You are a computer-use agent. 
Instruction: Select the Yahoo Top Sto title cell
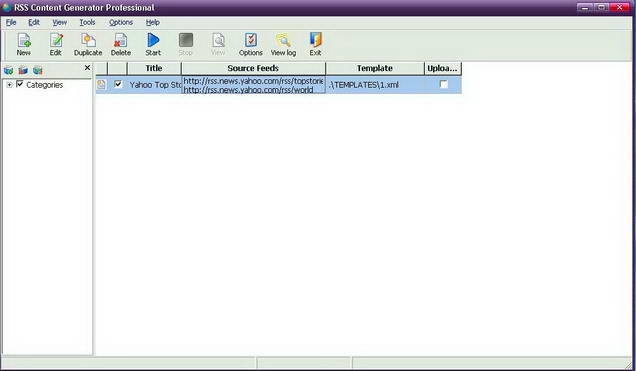point(155,85)
